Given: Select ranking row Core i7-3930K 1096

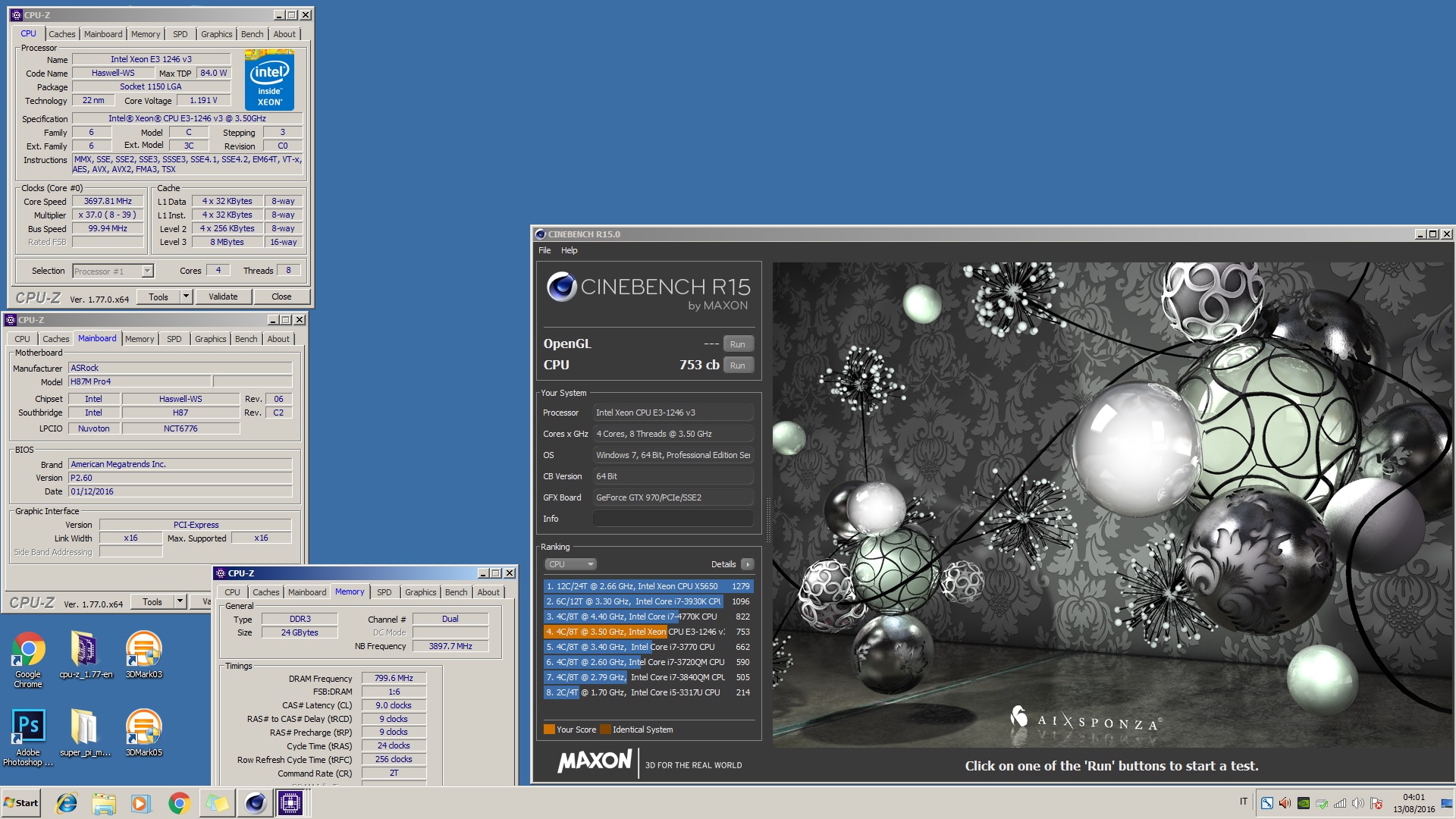Looking at the screenshot, I should click(648, 601).
